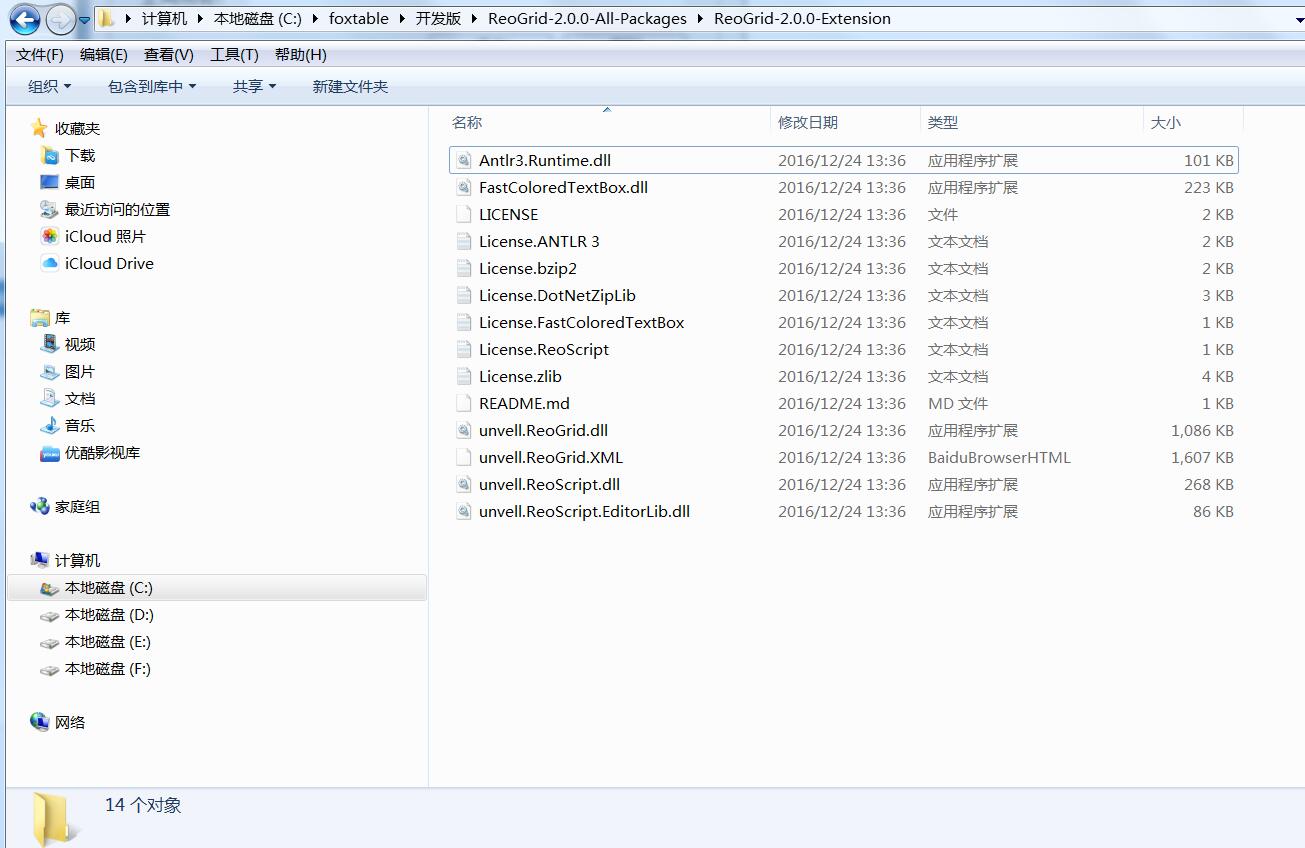Click the 网络 network globe icon

(40, 721)
